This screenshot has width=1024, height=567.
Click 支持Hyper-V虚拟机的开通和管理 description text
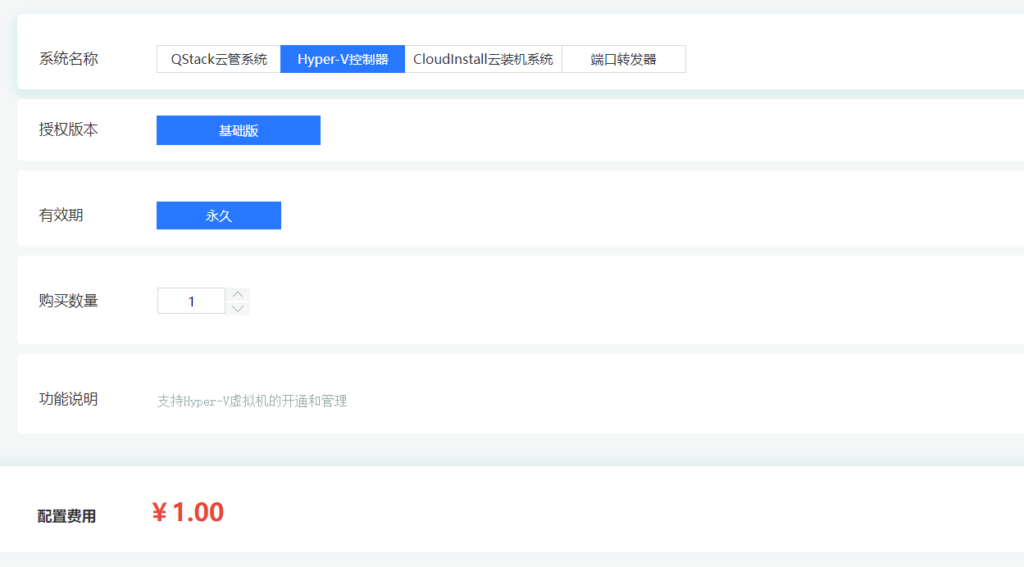click(x=251, y=401)
